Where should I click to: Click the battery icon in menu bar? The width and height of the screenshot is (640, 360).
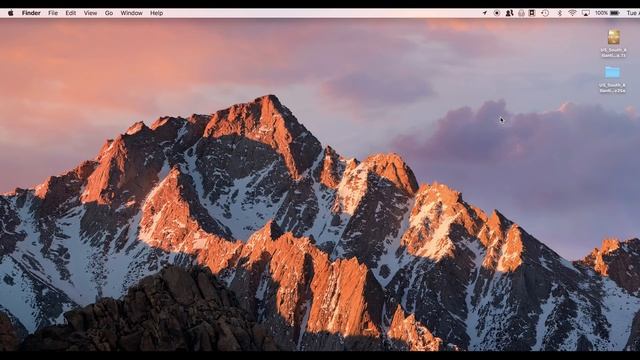(x=614, y=13)
